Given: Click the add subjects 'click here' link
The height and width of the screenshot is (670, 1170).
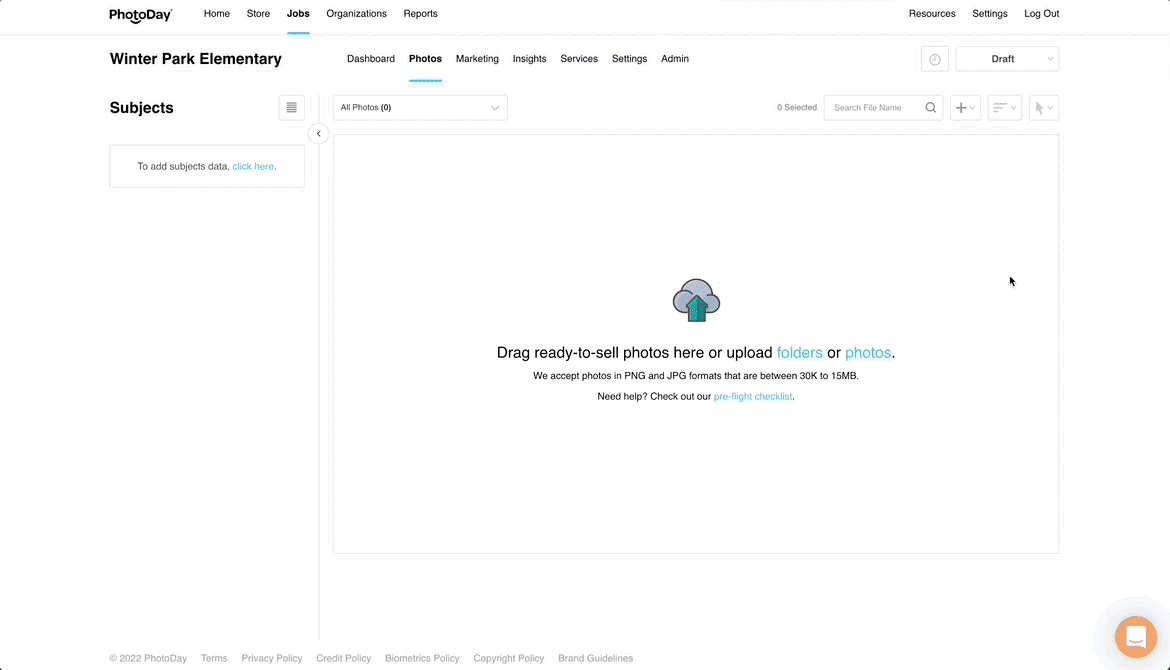Looking at the screenshot, I should [x=253, y=167].
